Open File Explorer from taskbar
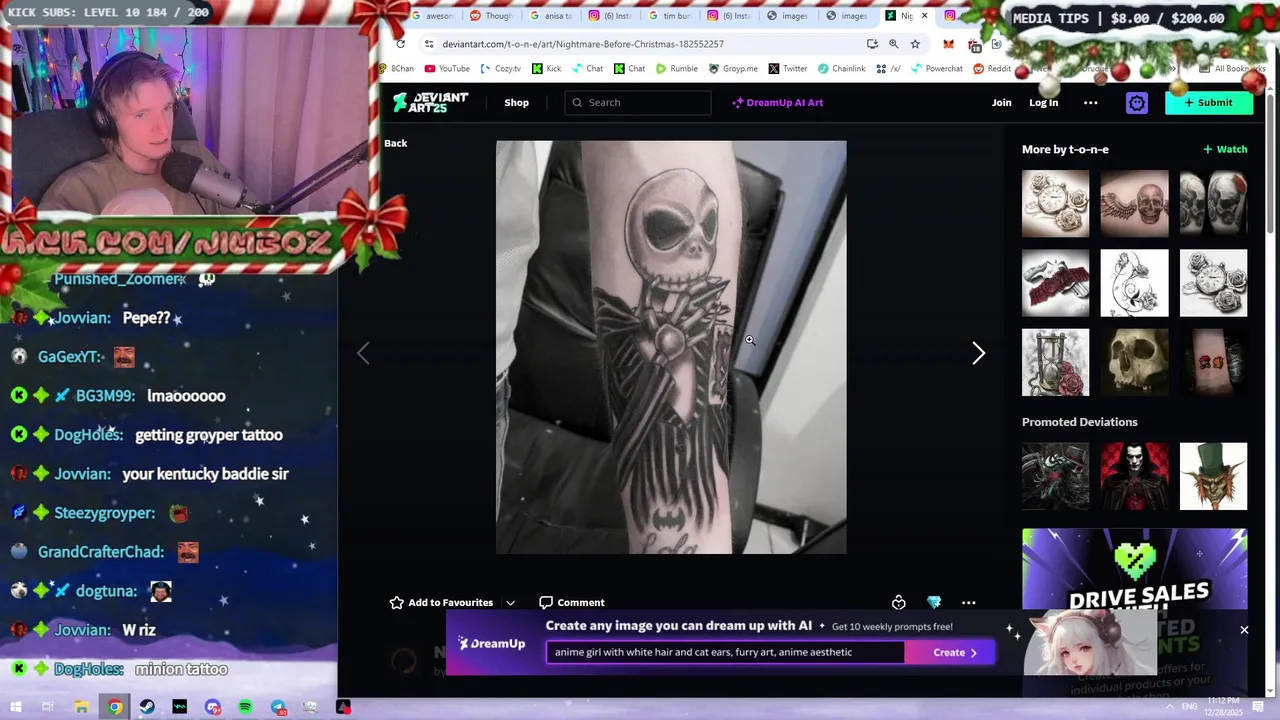This screenshot has height=720, width=1280. [81, 707]
